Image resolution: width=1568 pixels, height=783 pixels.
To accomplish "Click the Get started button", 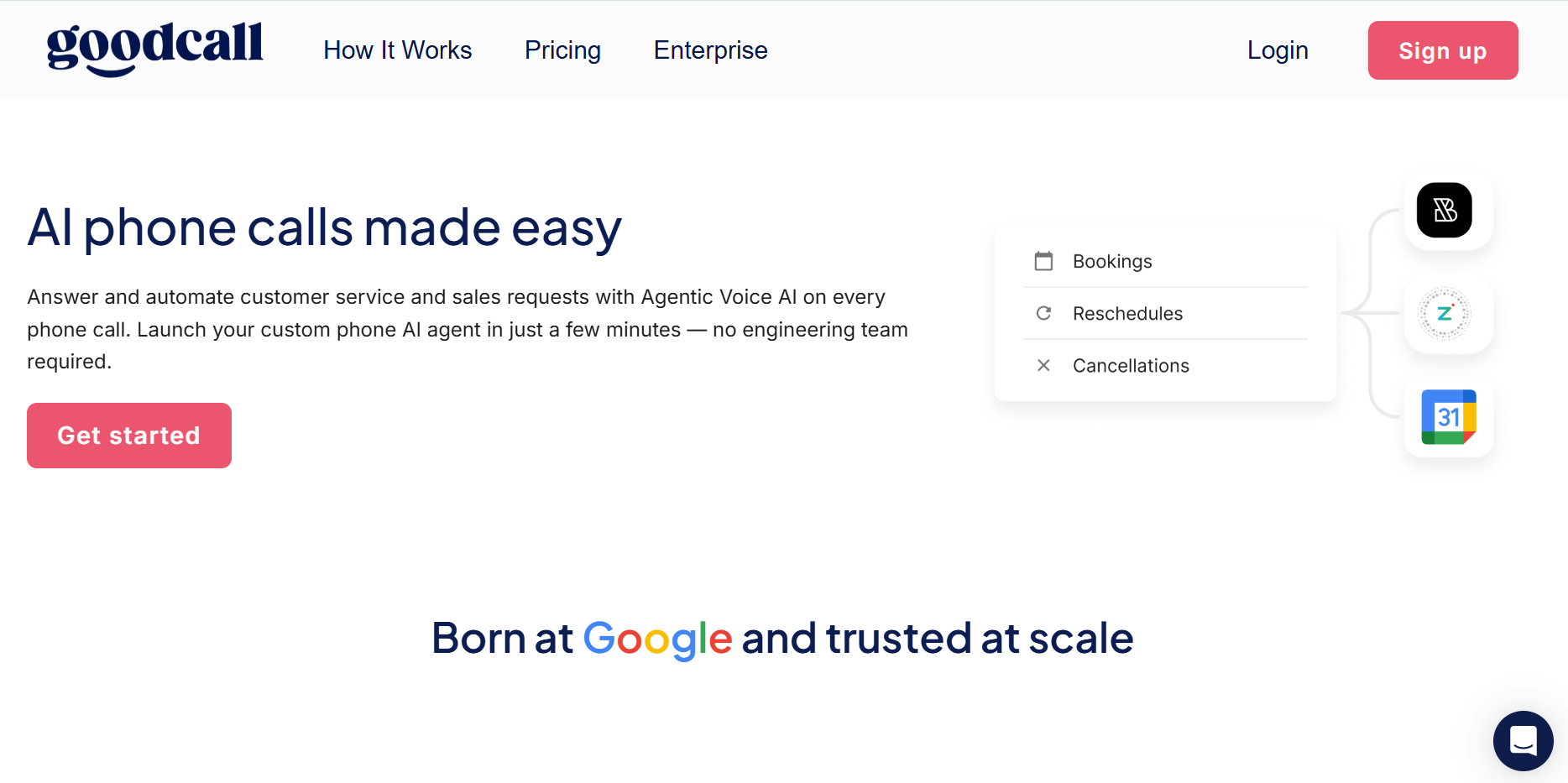I will [x=129, y=436].
